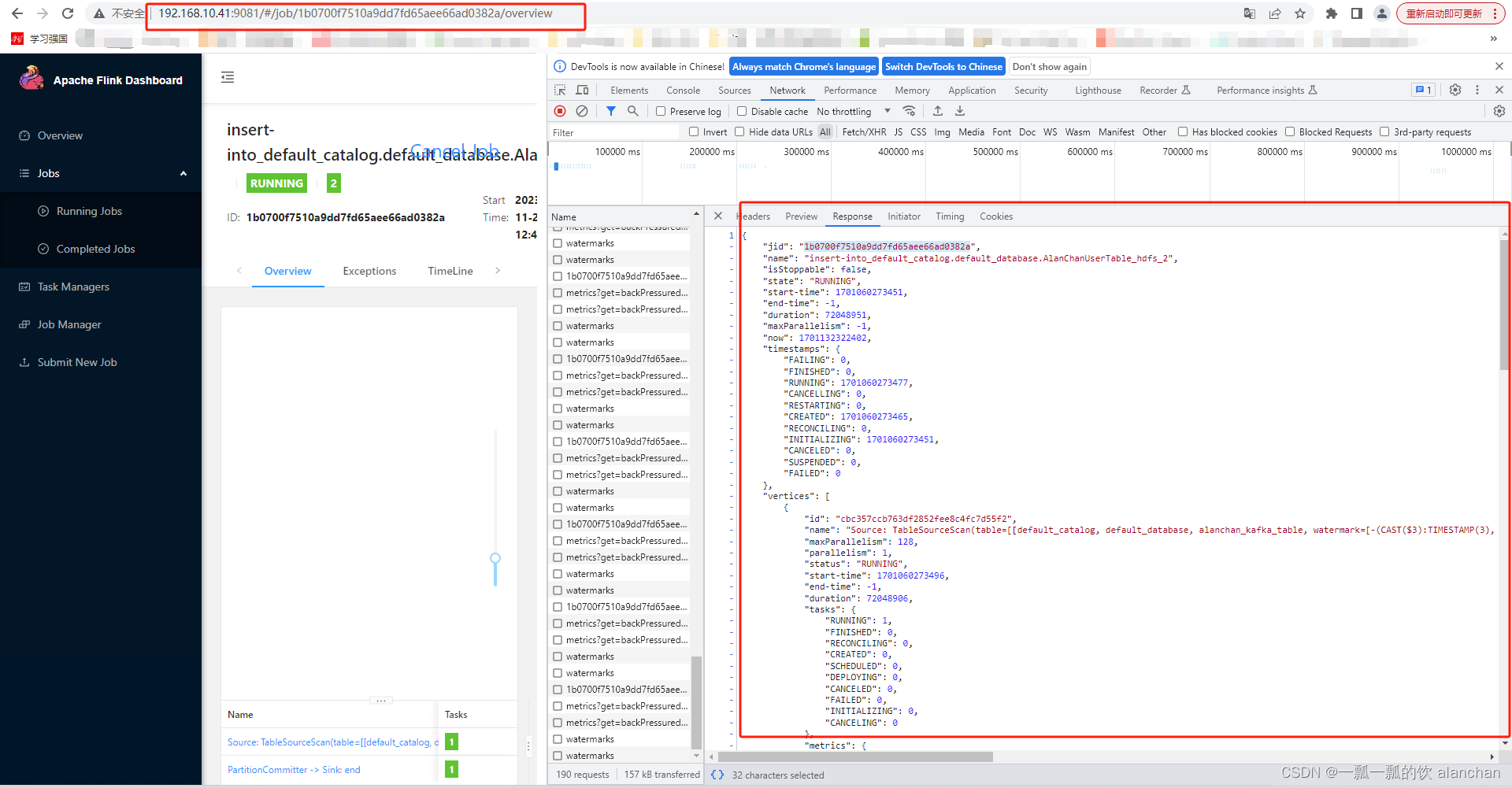Screen dimensions: 1512x788
Task: Bookmark page with the star icon
Action: pyautogui.click(x=1300, y=13)
